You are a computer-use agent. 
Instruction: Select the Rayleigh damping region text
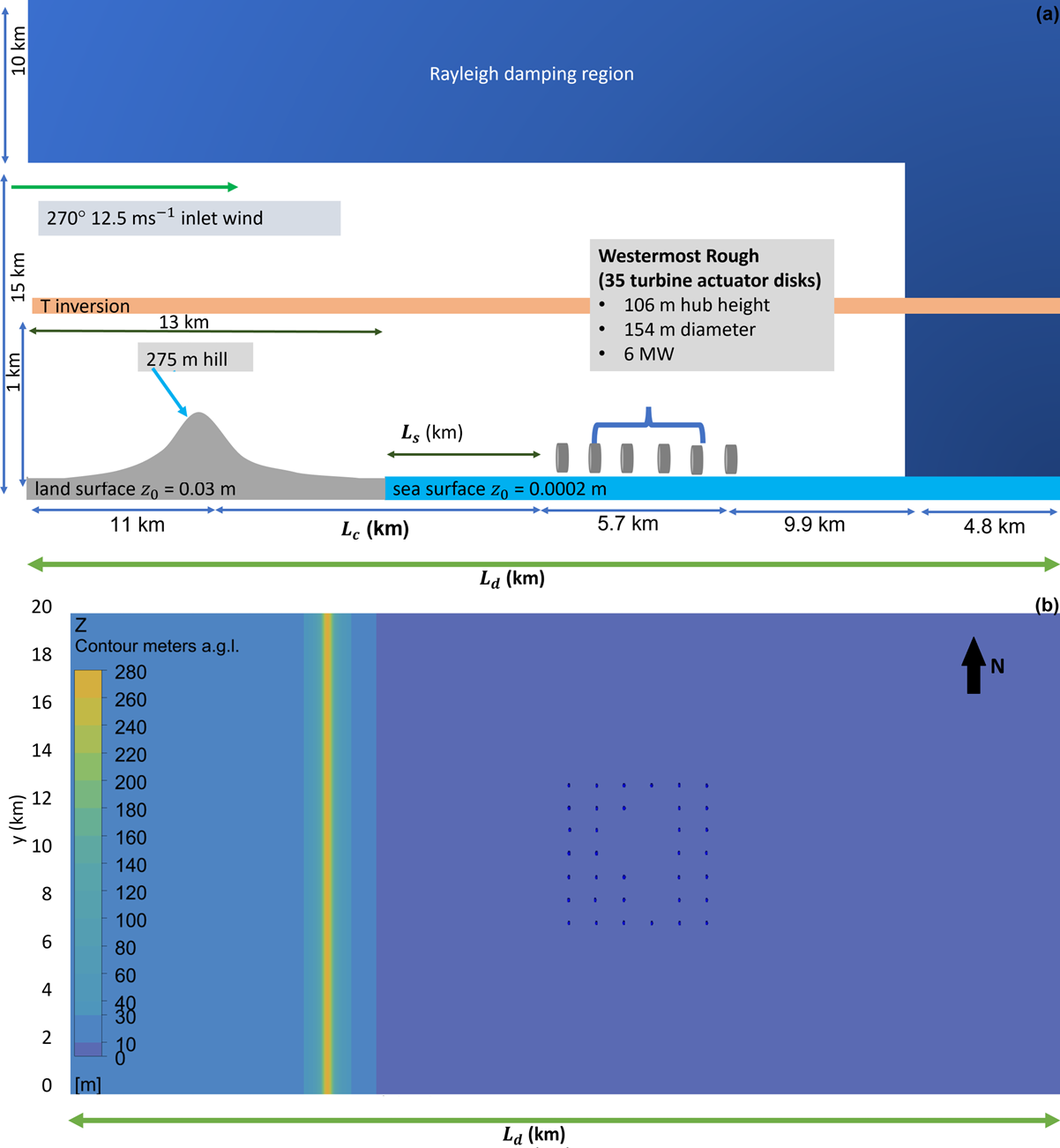click(531, 74)
